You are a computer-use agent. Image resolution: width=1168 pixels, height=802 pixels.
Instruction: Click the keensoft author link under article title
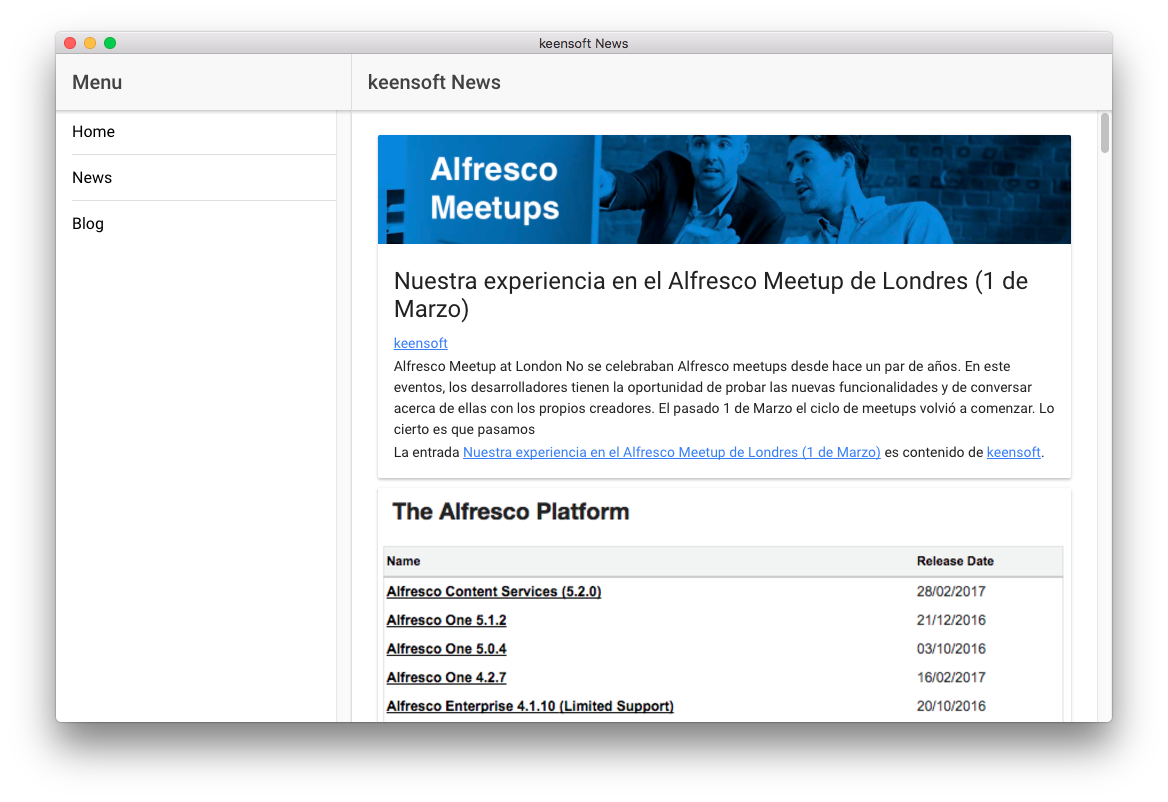pyautogui.click(x=420, y=343)
